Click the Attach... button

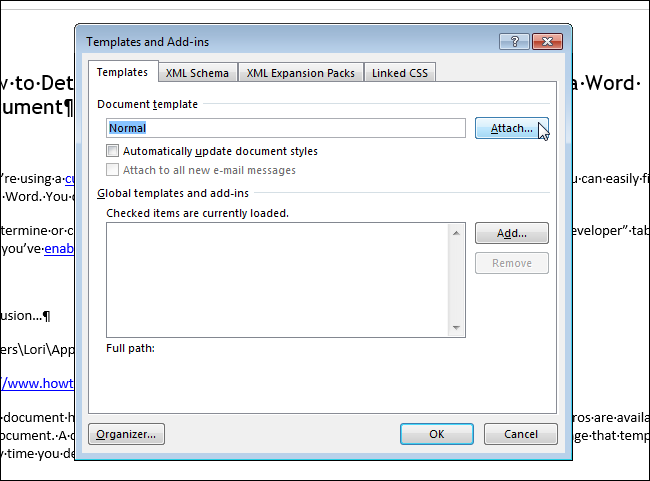pyautogui.click(x=512, y=128)
